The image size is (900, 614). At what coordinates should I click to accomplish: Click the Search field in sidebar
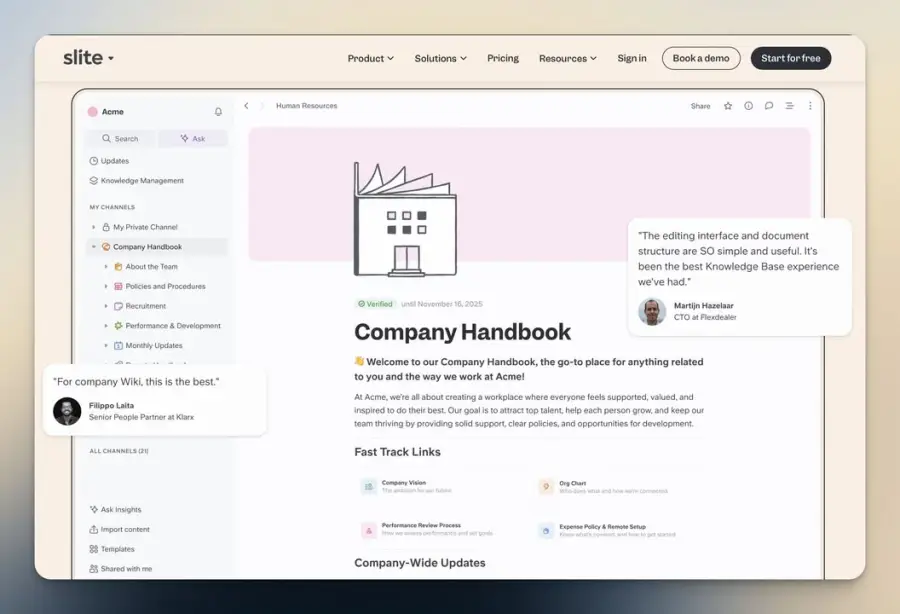pos(121,138)
